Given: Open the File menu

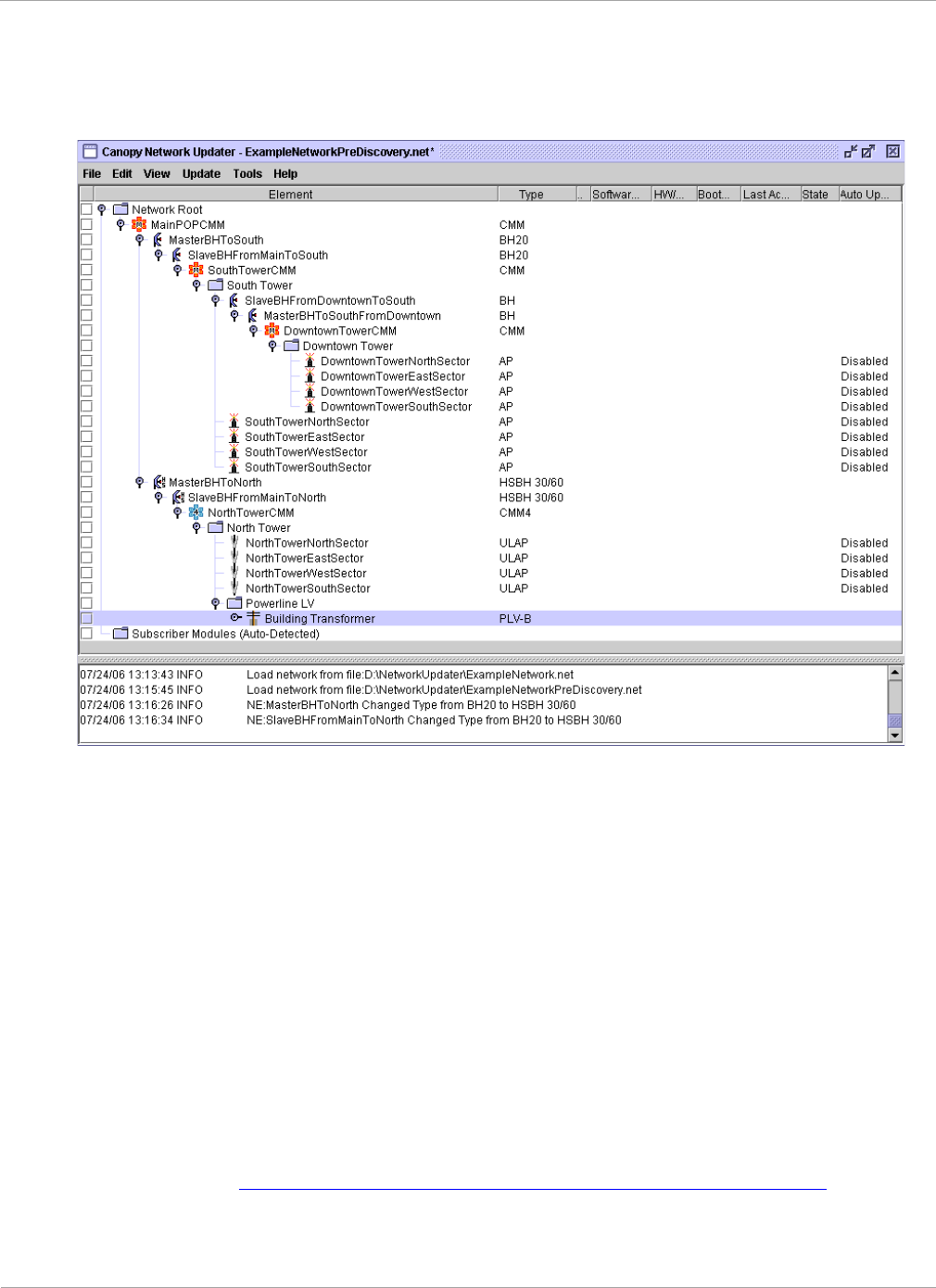Looking at the screenshot, I should click(92, 173).
